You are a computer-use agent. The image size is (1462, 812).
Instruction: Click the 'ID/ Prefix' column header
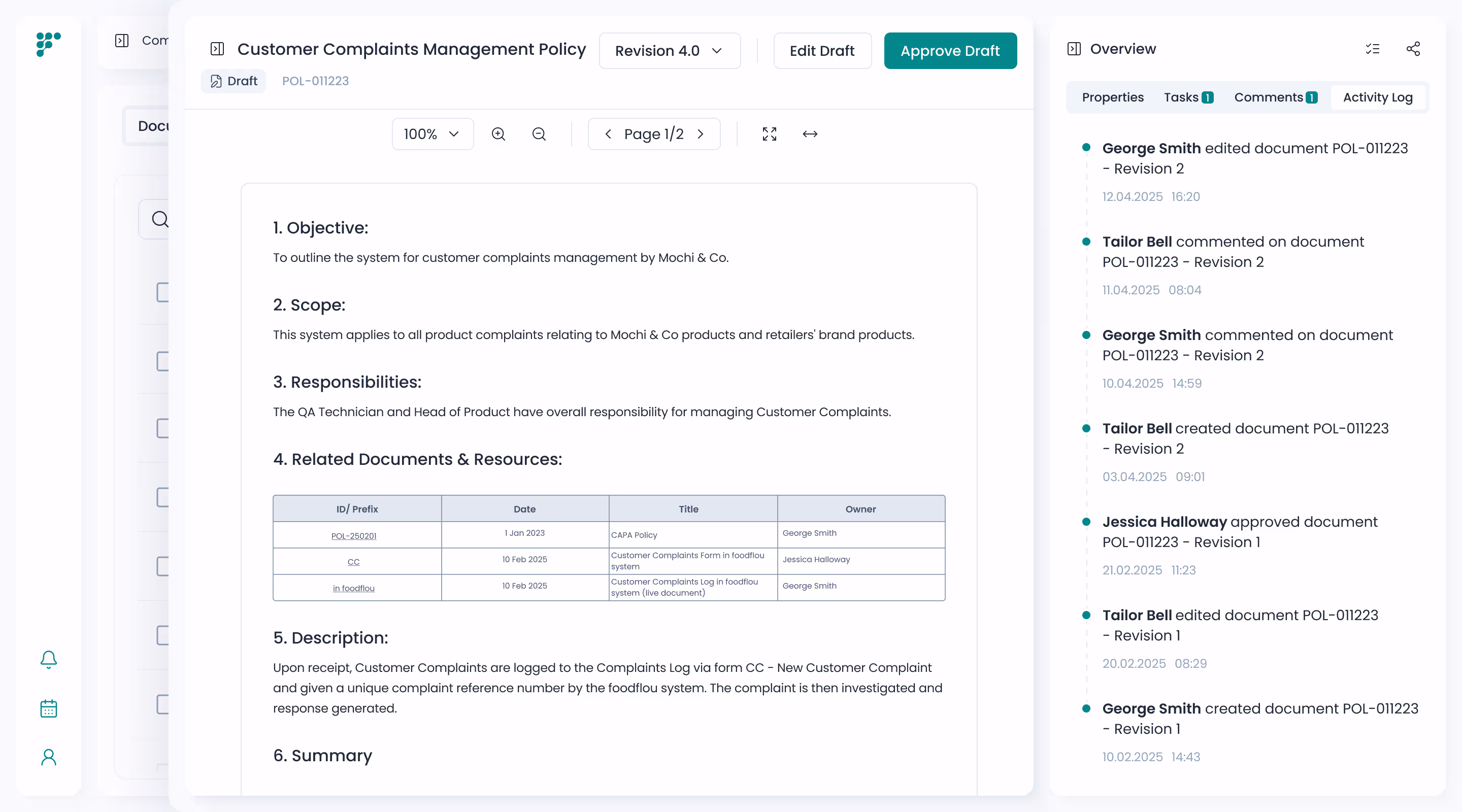(357, 509)
